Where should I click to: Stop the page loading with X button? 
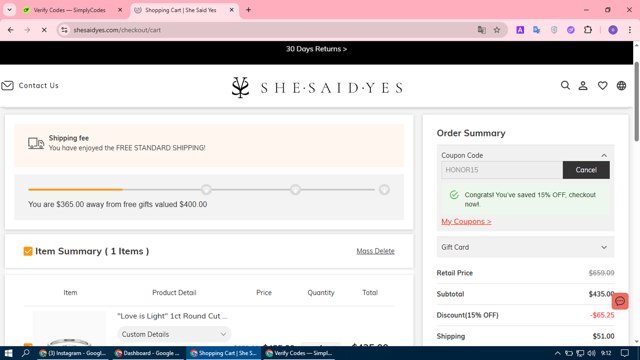tap(44, 30)
